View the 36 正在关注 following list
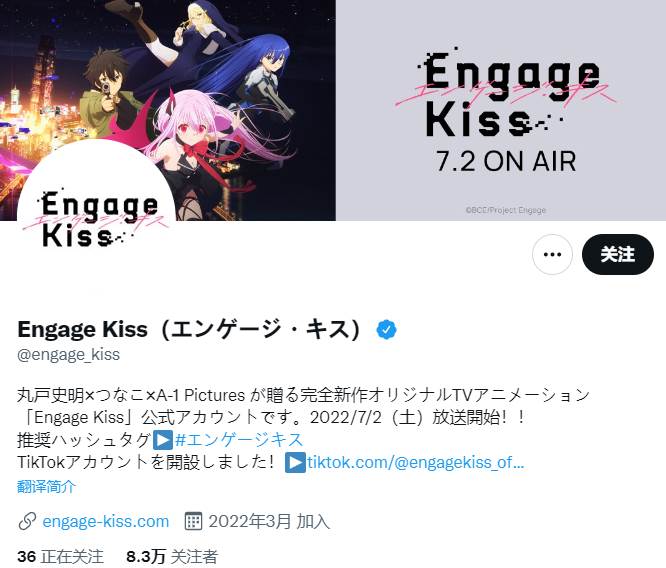This screenshot has height=568, width=666. click(60, 557)
